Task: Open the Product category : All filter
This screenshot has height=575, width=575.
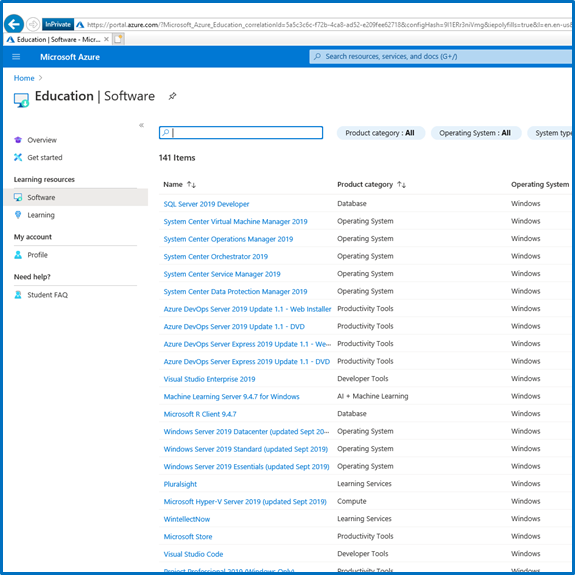Action: pyautogui.click(x=381, y=133)
